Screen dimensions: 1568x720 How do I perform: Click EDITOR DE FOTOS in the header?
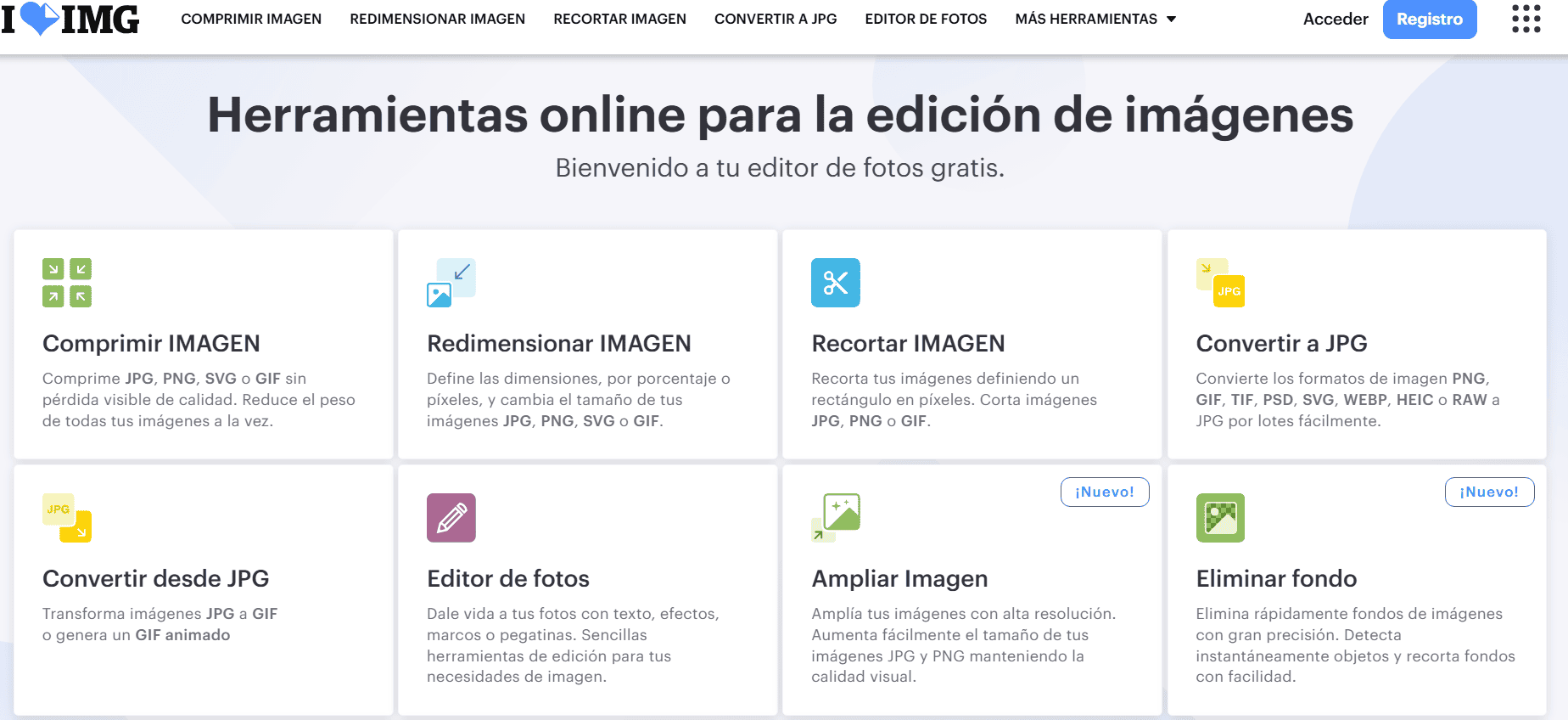[926, 19]
